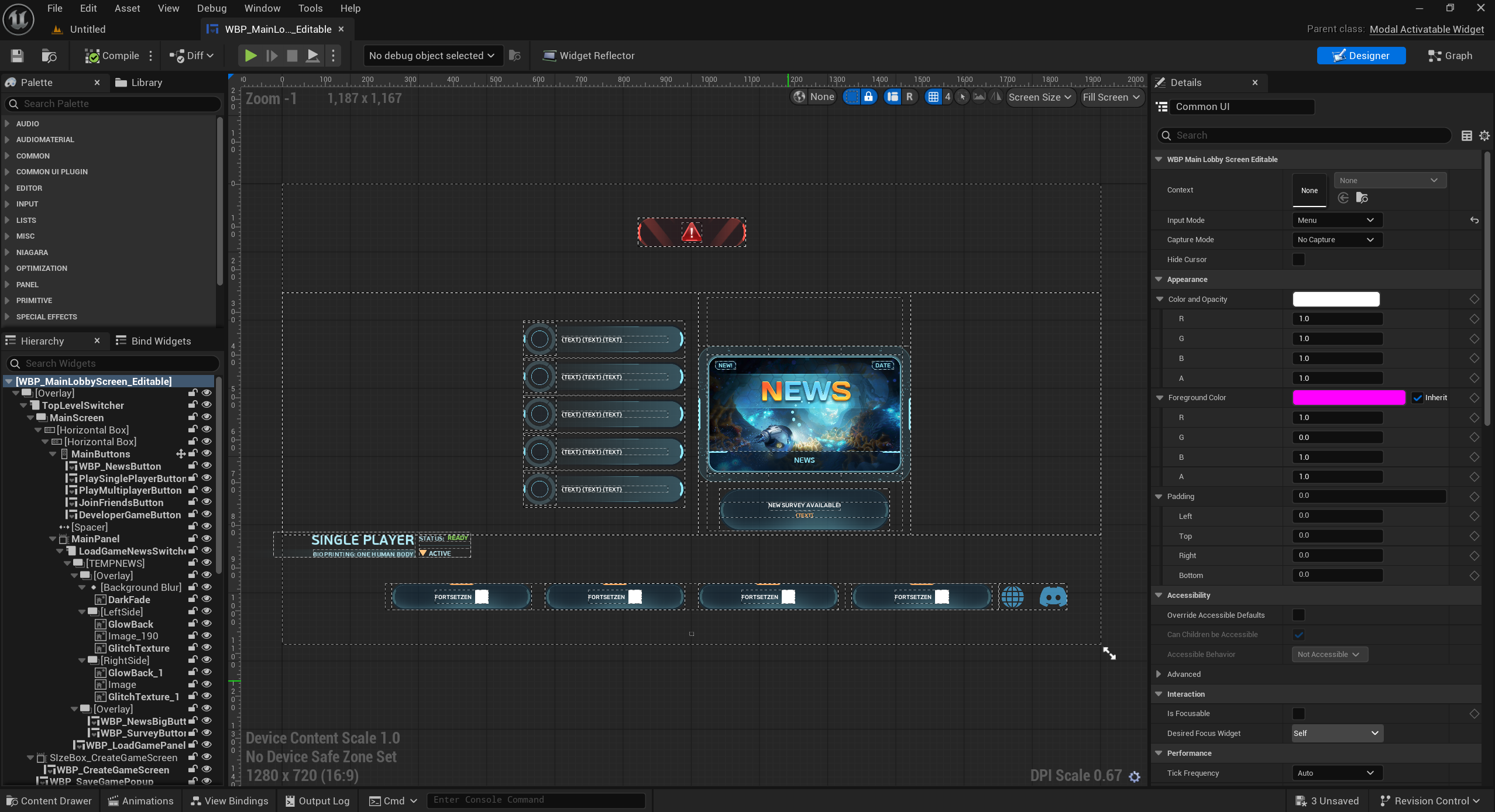Open Revision Control menu

coord(1429,801)
